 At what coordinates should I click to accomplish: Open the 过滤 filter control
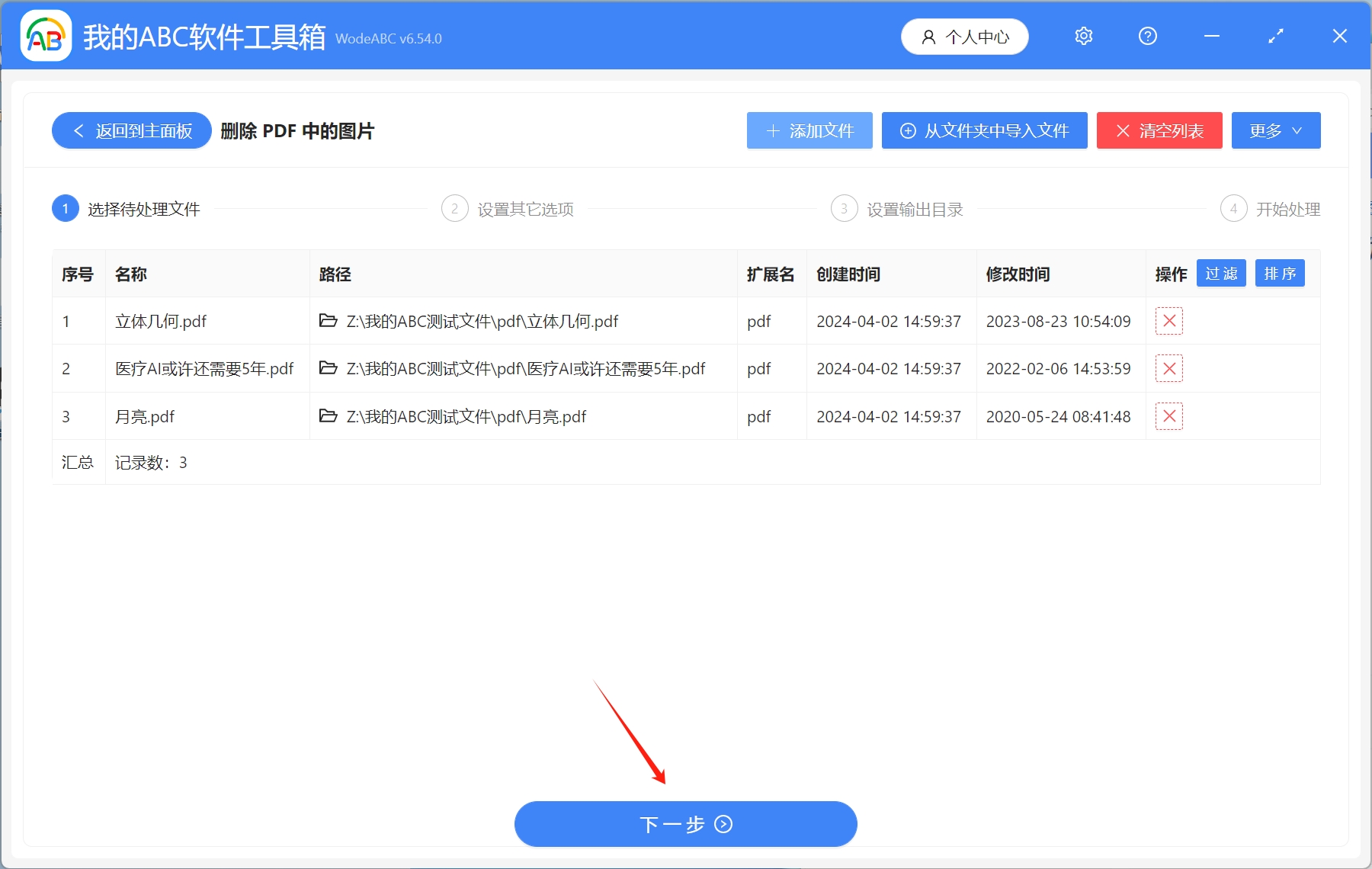(x=1220, y=273)
